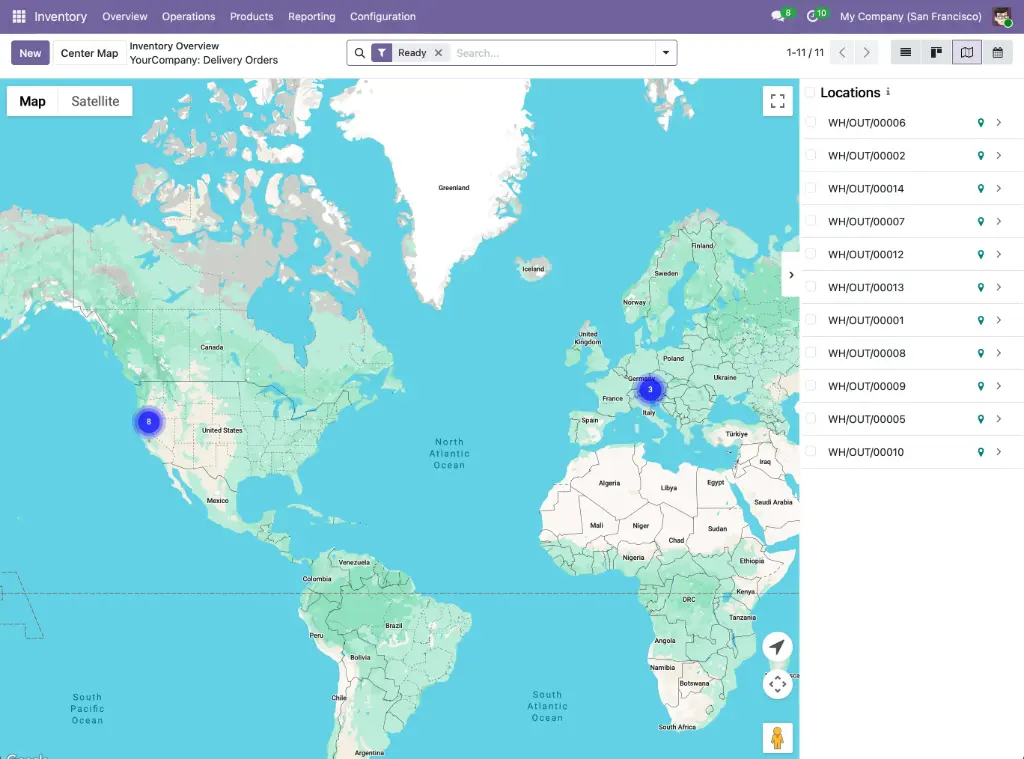The image size is (1024, 759).
Task: Click the map pin for WH/OUT/00014
Action: click(x=980, y=189)
